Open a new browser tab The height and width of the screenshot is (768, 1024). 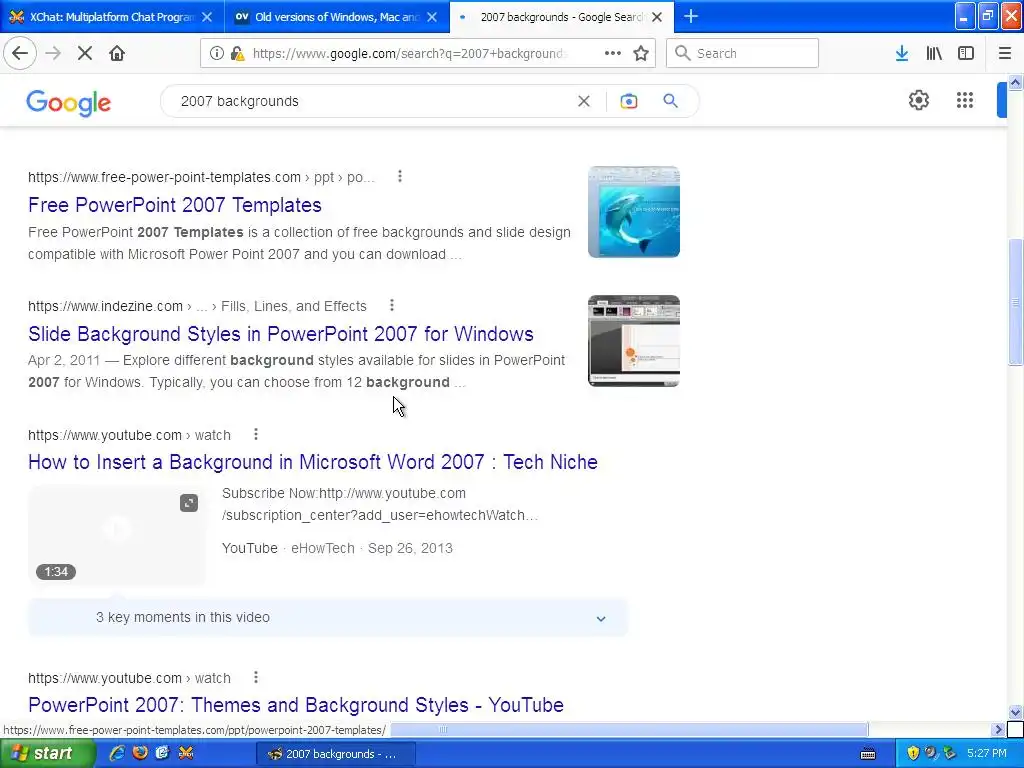pos(691,16)
